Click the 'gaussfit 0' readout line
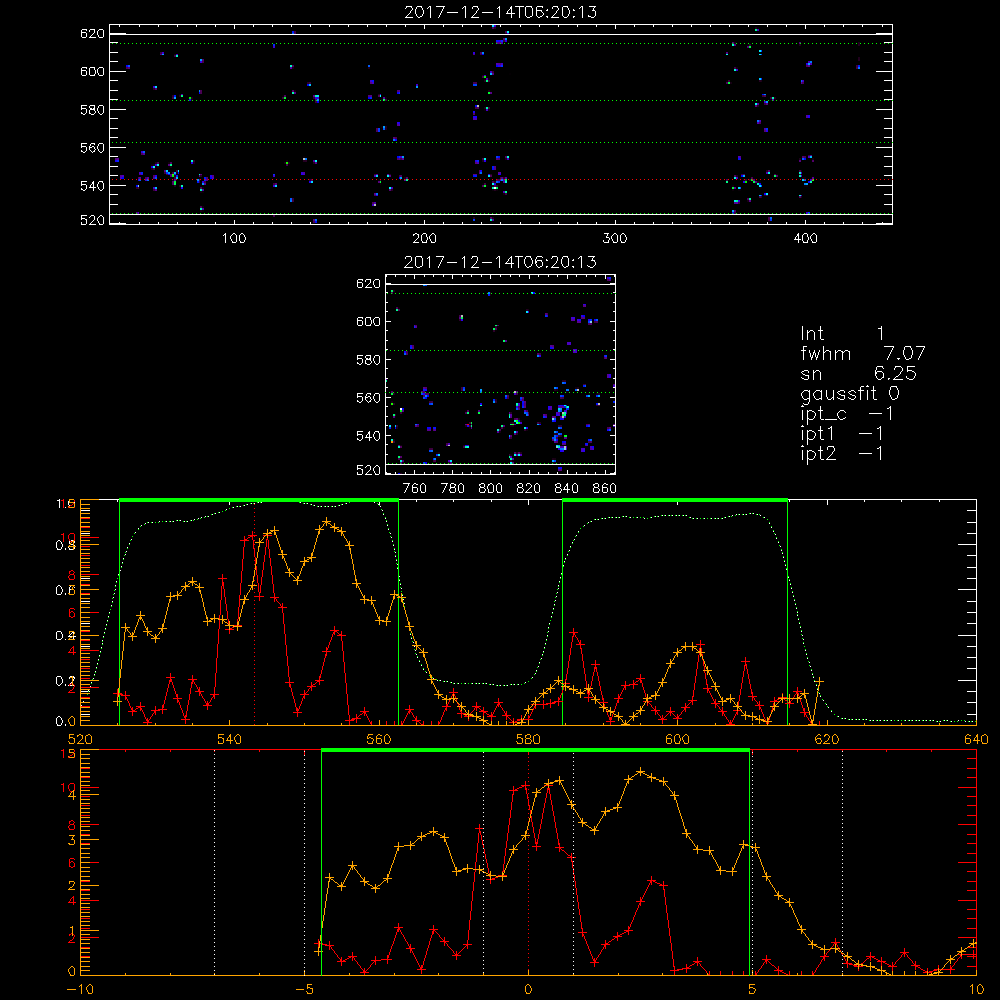 [849, 393]
